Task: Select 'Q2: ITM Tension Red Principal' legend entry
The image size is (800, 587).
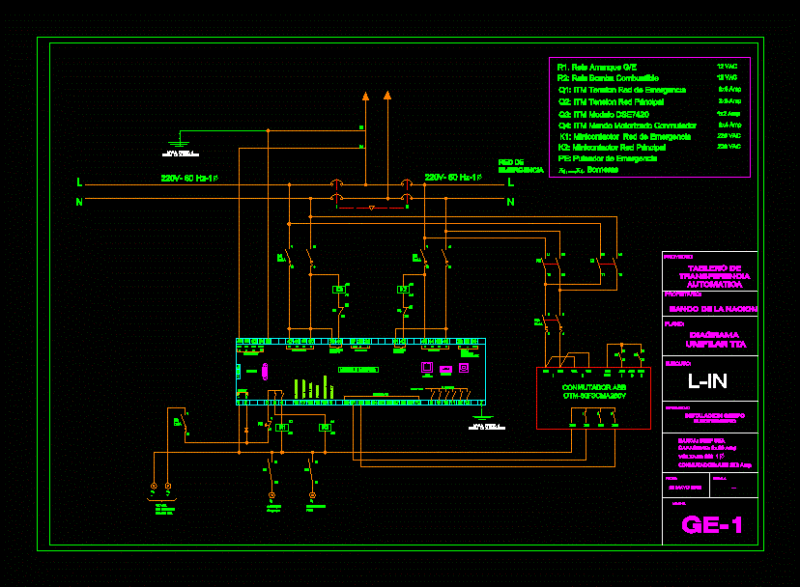Action: [611, 102]
